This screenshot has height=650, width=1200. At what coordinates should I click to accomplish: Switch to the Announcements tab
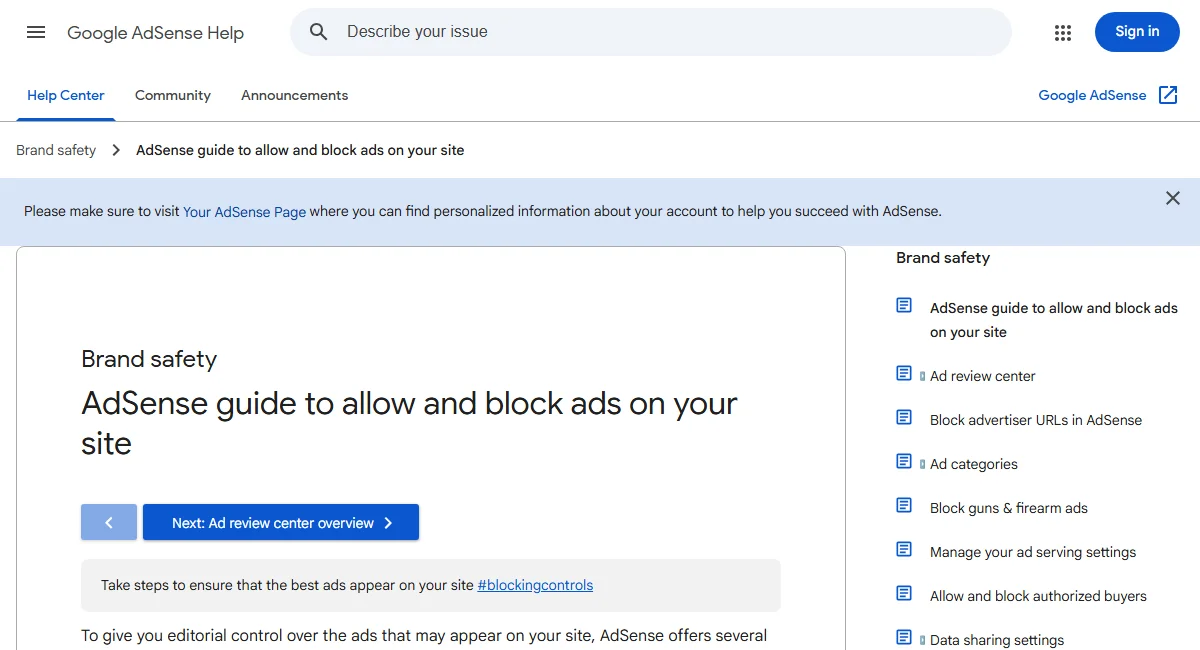[x=295, y=96]
